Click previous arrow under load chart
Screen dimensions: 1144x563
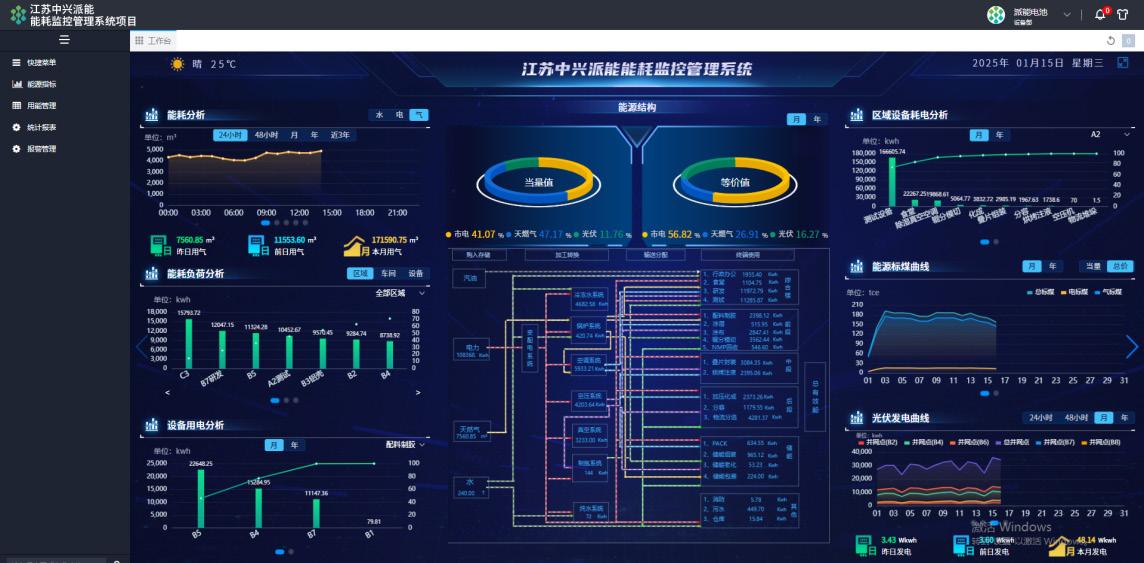(x=169, y=392)
